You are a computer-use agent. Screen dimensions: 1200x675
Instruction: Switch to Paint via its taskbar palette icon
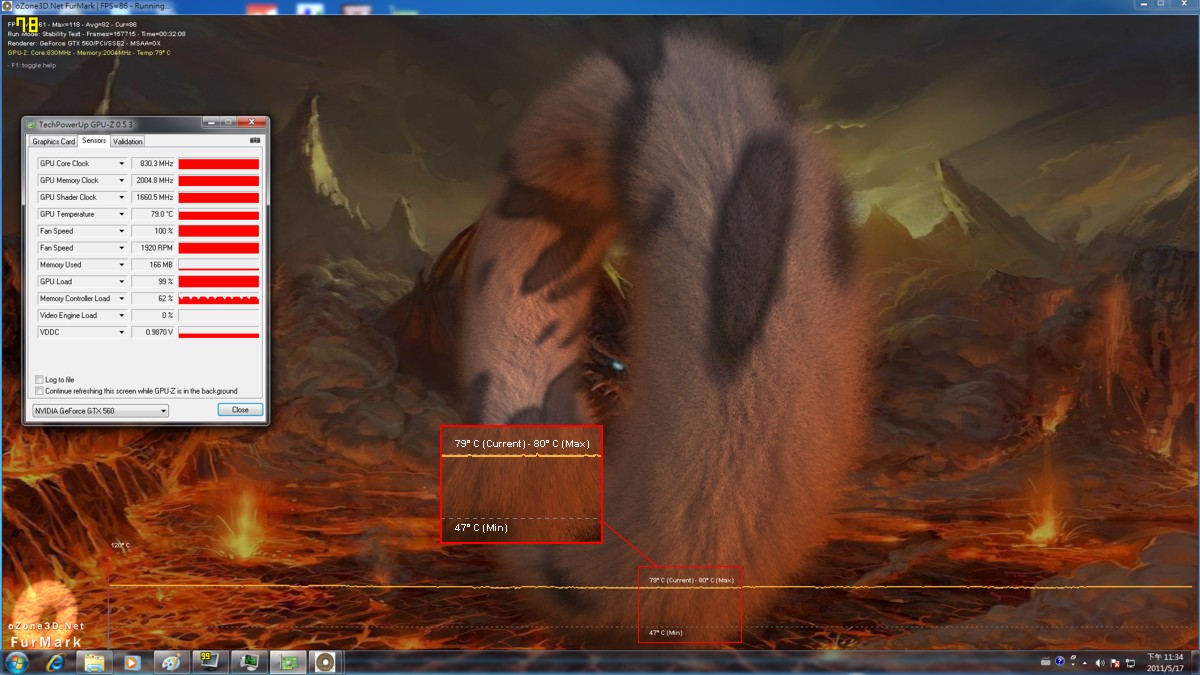tap(170, 662)
